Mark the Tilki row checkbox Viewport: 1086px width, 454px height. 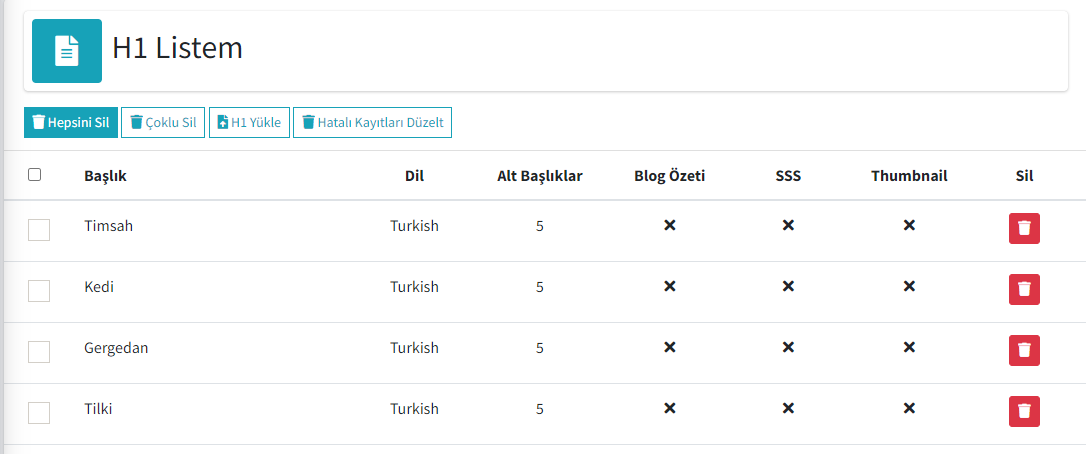[39, 412]
